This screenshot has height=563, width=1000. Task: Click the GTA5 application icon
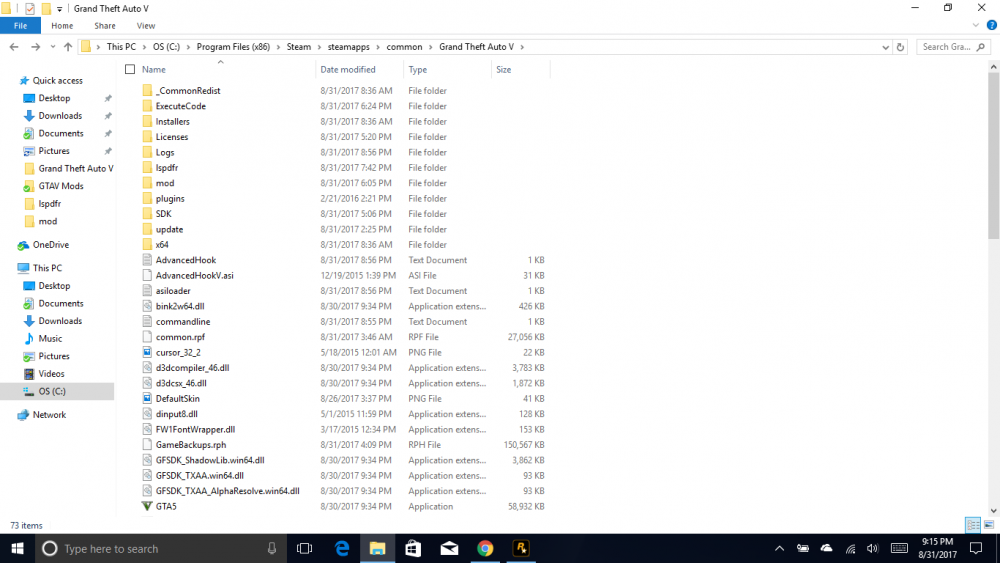click(x=147, y=506)
